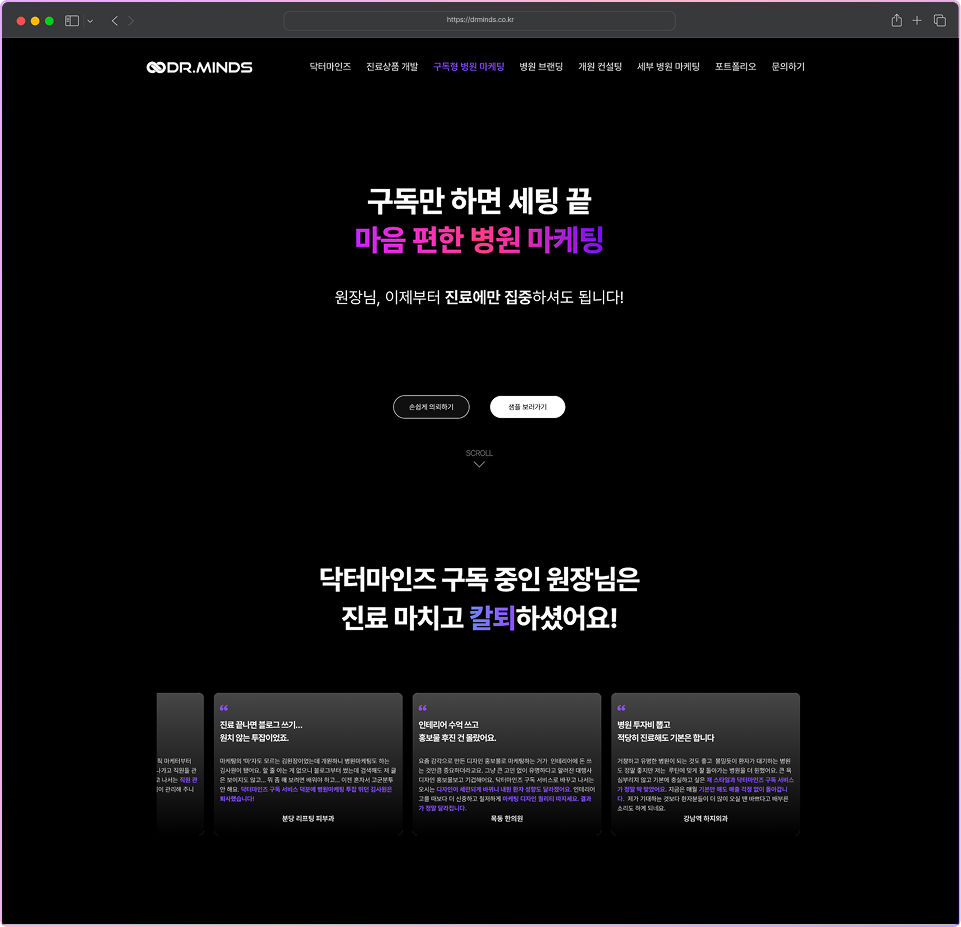Open the 분당 리프팅 피부과 testimonial card
961x927 pixels.
pyautogui.click(x=308, y=763)
